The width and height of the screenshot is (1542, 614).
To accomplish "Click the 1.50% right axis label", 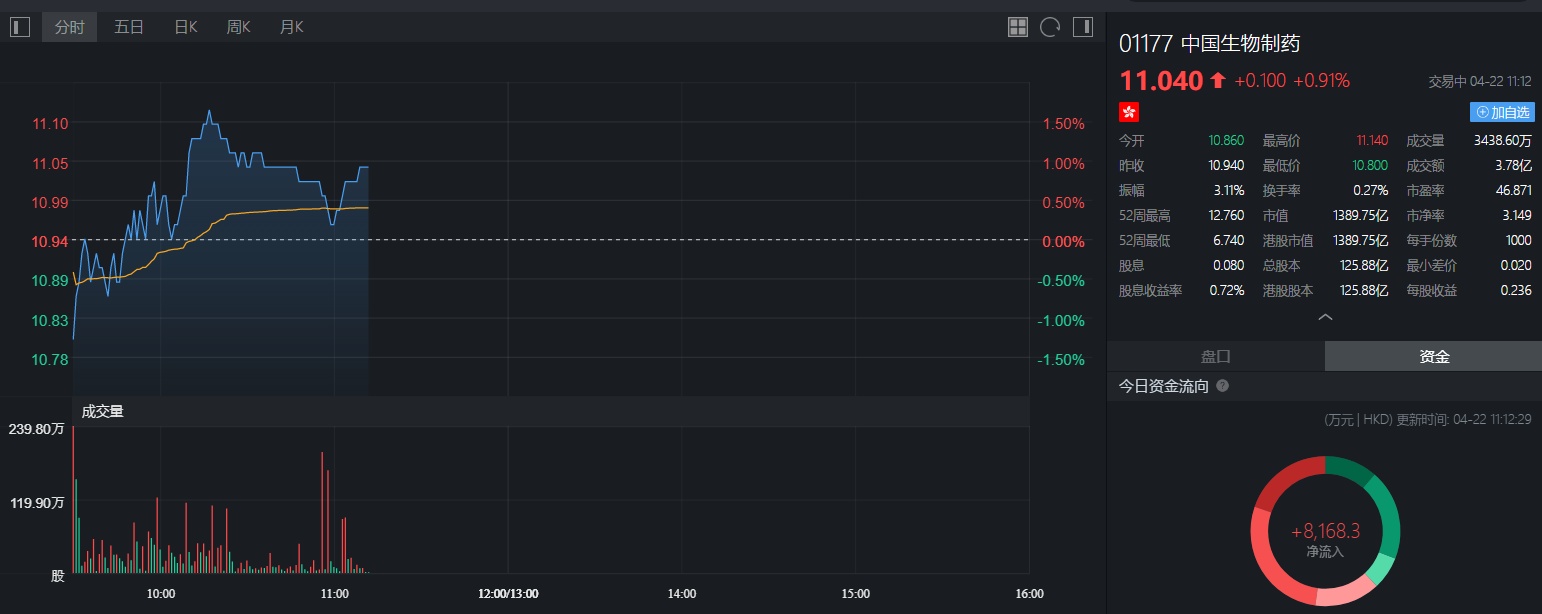I will point(1064,124).
